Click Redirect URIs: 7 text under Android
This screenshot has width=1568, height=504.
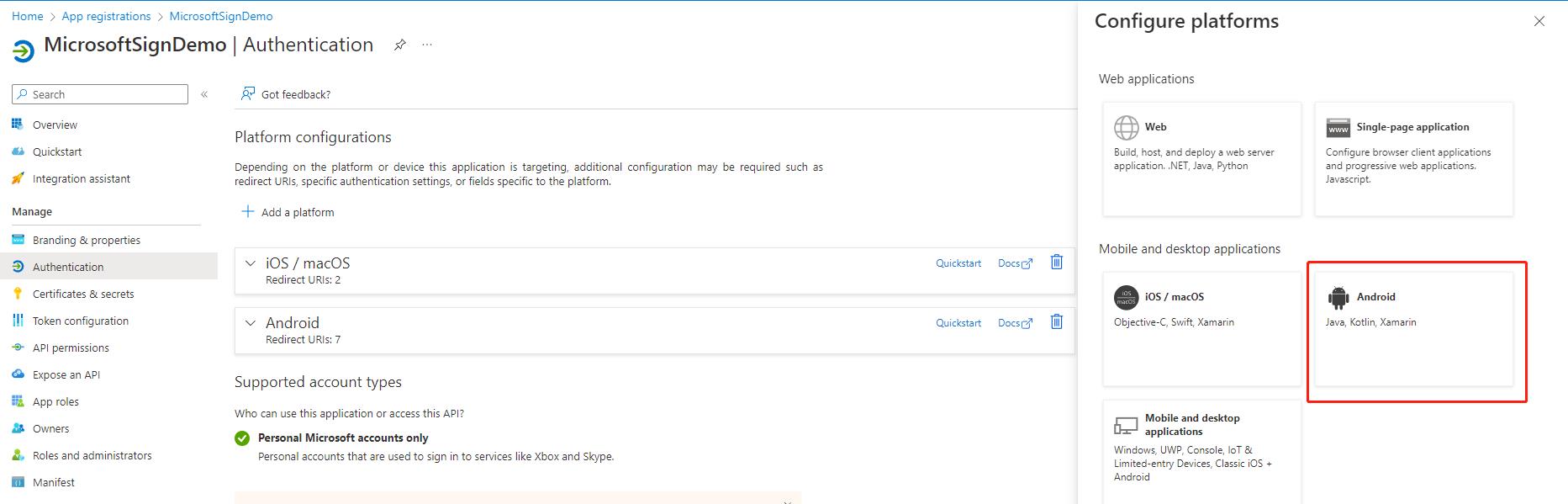tap(304, 340)
